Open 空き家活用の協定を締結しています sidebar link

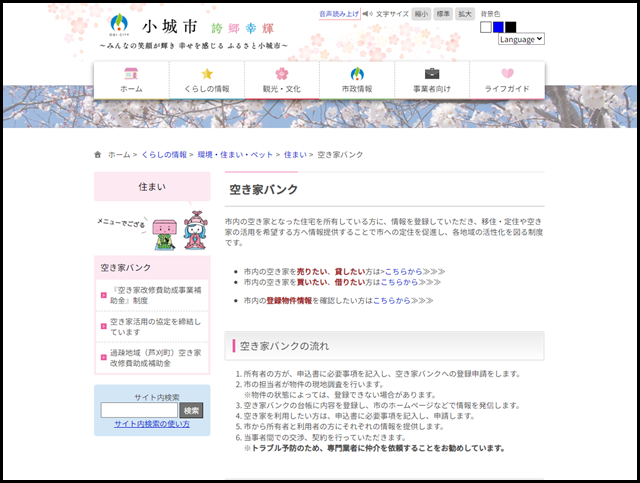click(156, 327)
